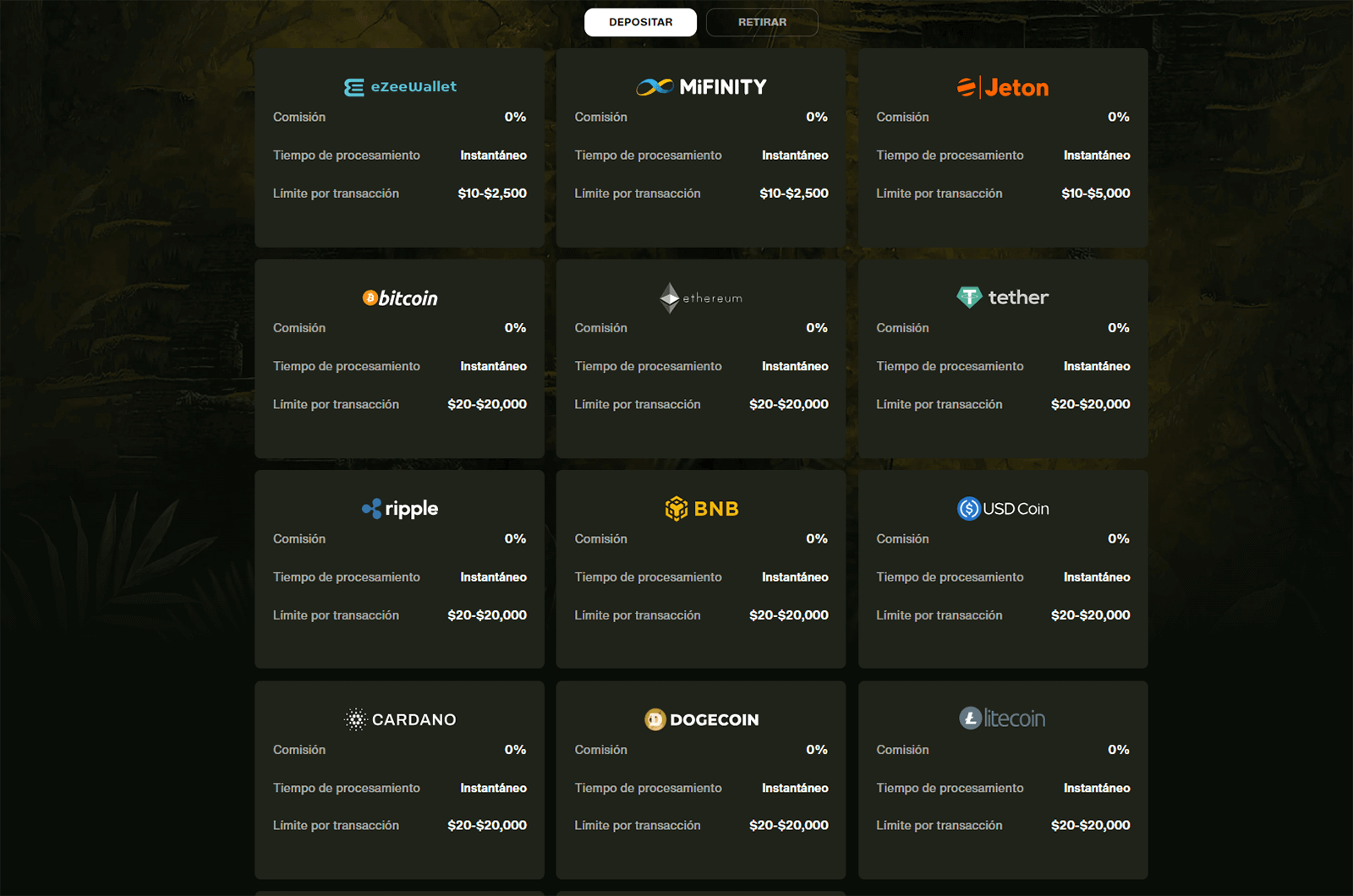The height and width of the screenshot is (896, 1353).
Task: Select the litecoin $20-$20,000 limit value
Action: point(1091,825)
